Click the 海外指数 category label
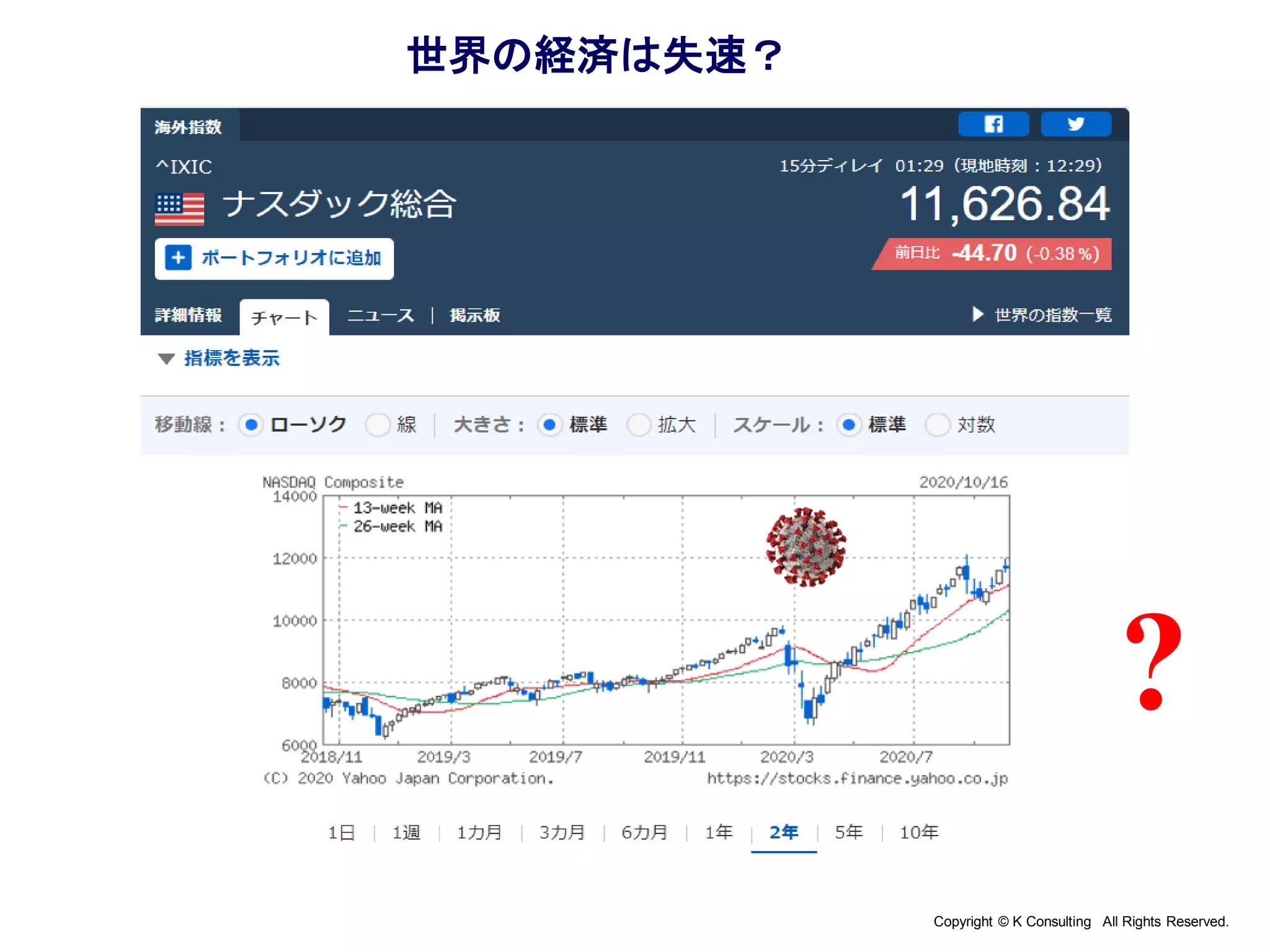 pos(188,126)
